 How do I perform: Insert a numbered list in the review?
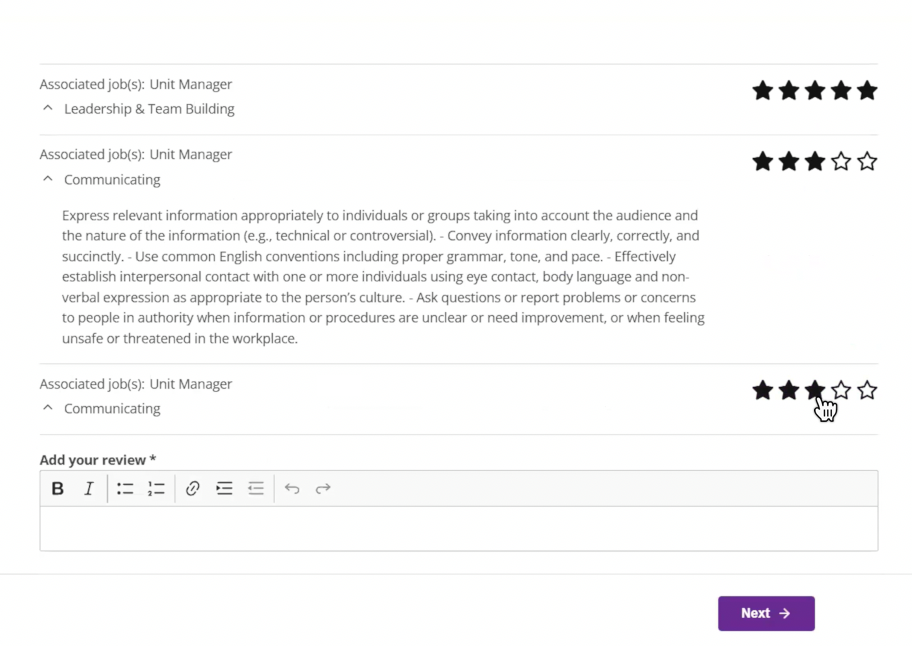pos(156,489)
